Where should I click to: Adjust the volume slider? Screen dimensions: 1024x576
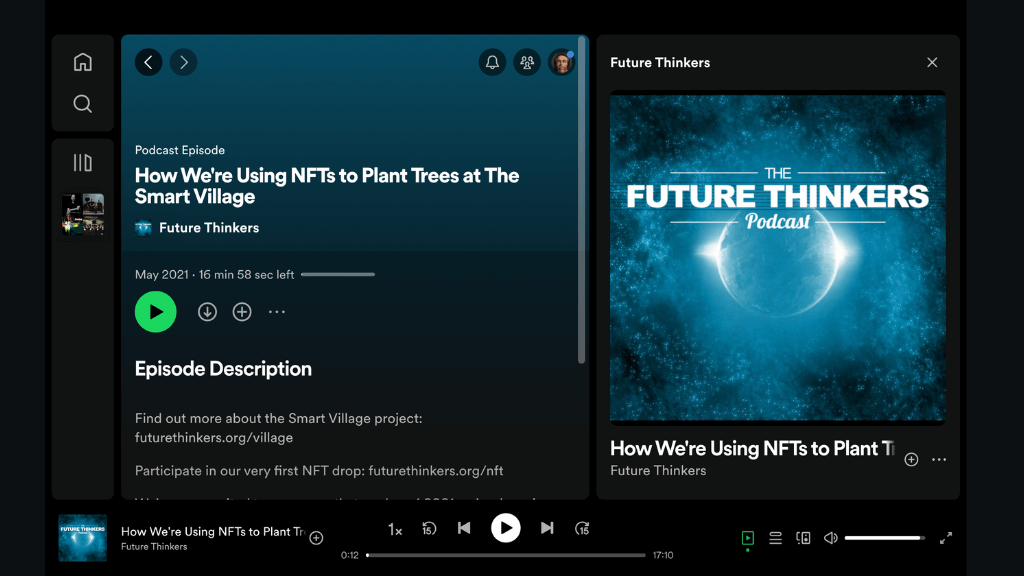[884, 537]
